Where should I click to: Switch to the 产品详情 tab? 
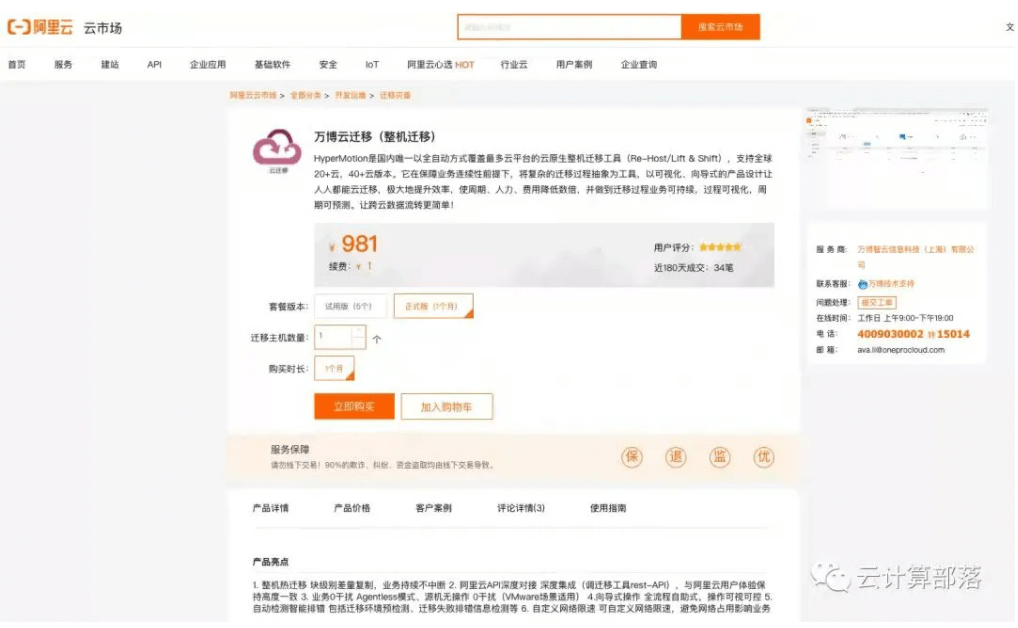tap(271, 508)
